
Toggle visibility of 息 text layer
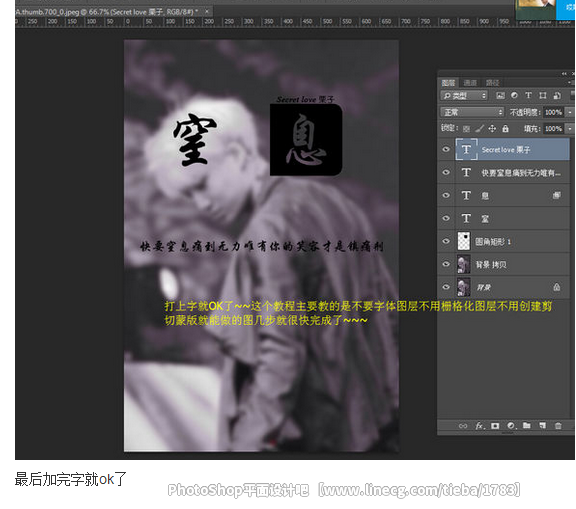[x=446, y=195]
